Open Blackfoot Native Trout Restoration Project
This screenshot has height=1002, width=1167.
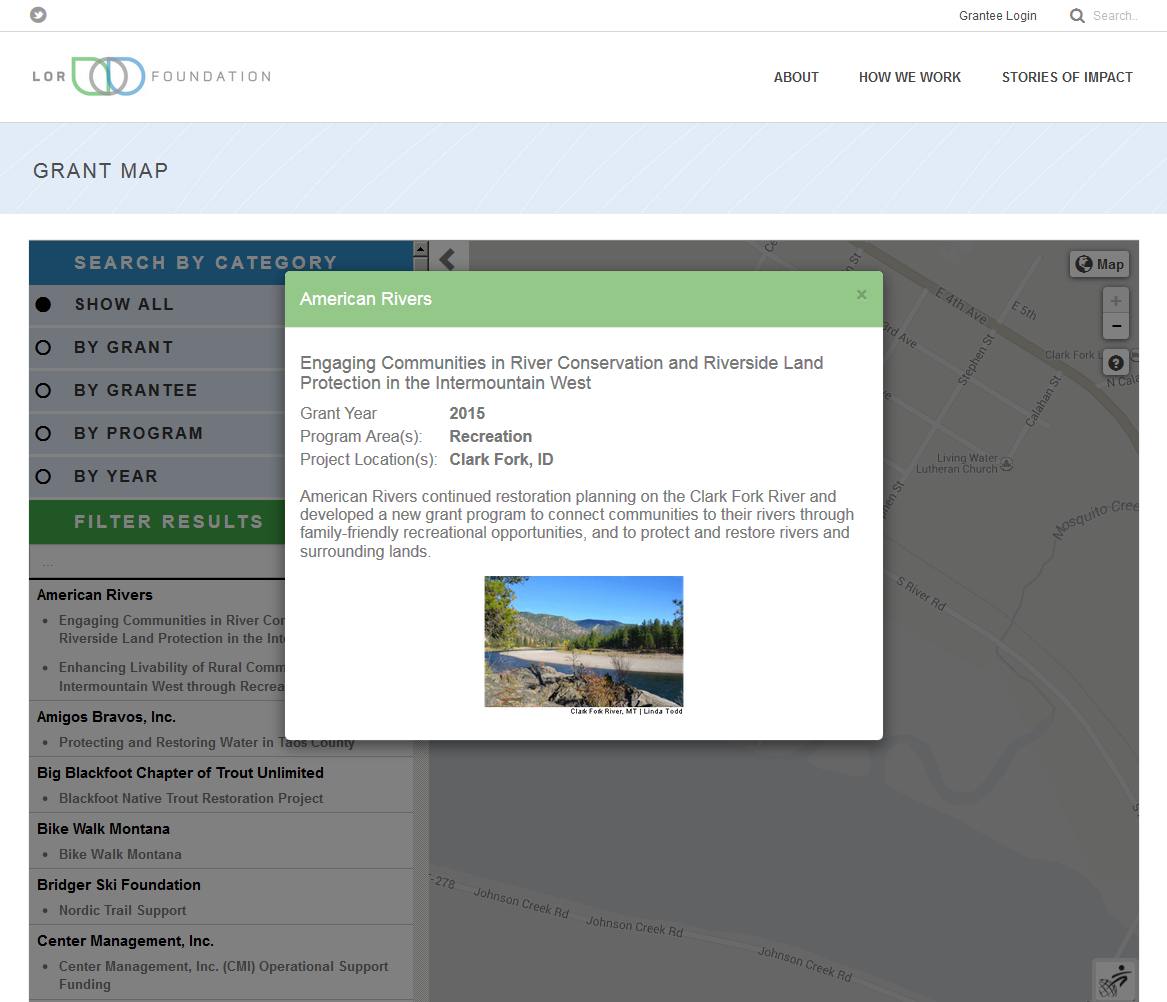pyautogui.click(x=191, y=798)
